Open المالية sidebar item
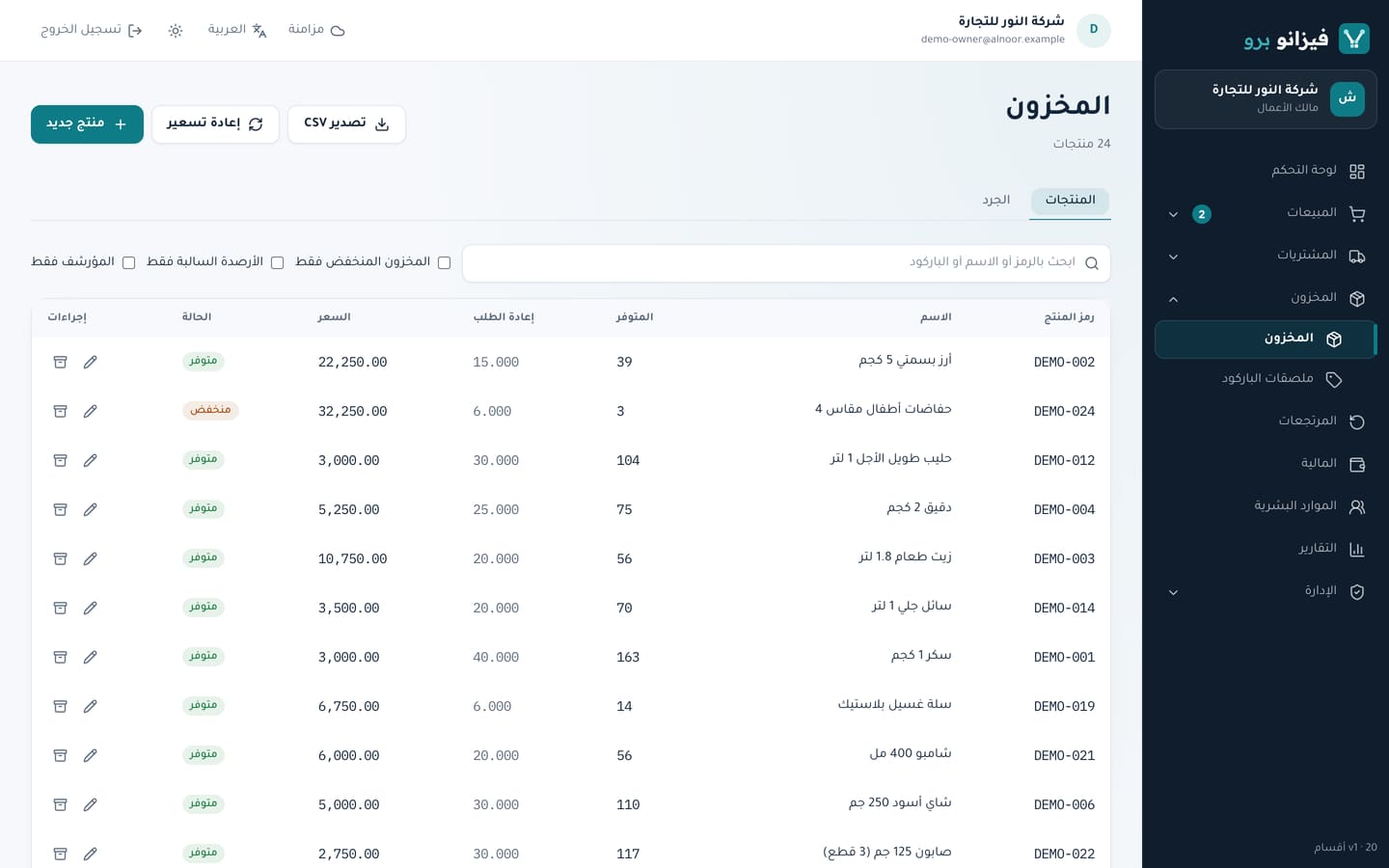The image size is (1389, 868). tap(1266, 464)
